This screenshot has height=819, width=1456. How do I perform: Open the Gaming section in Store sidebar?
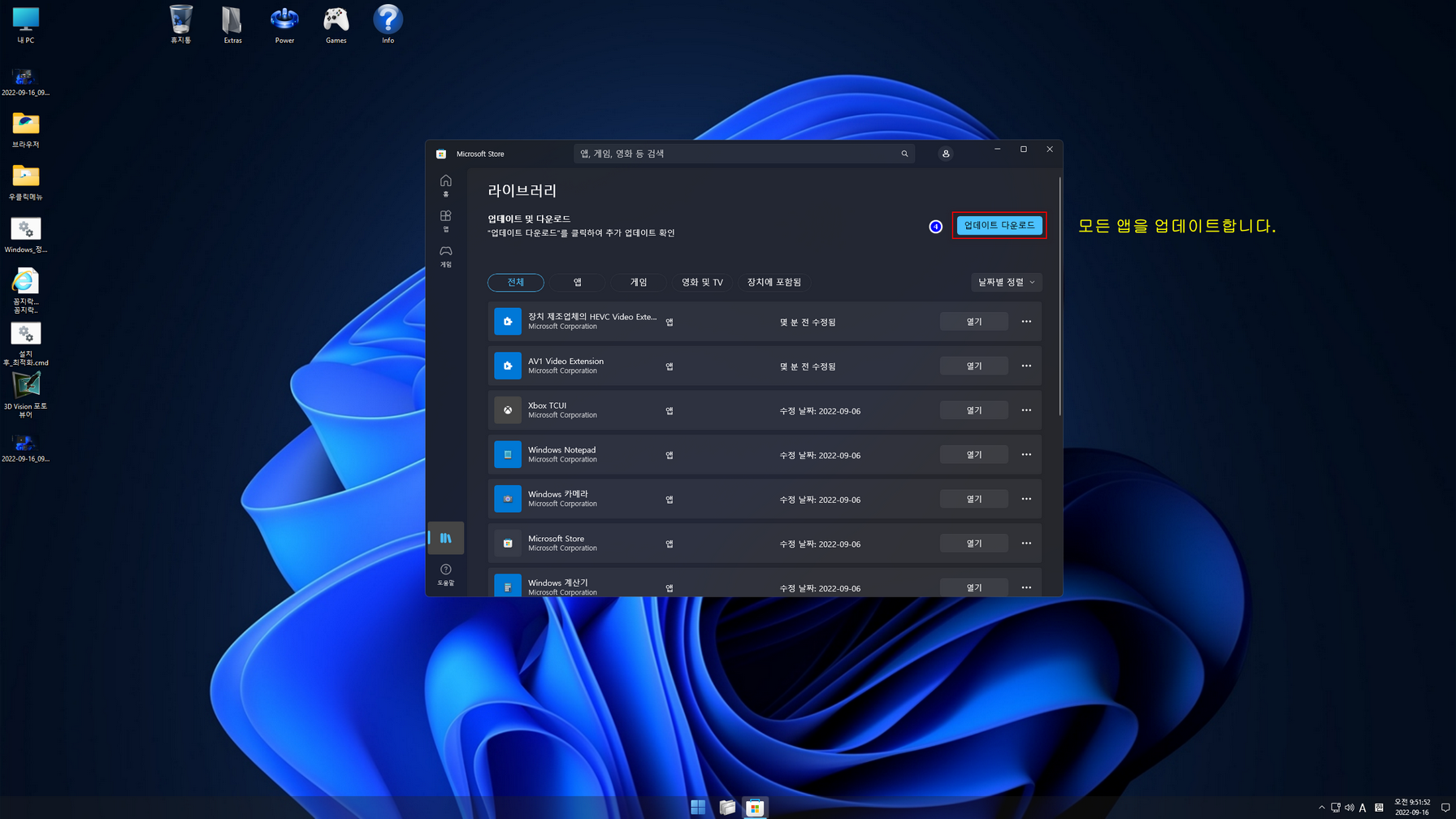tap(445, 255)
